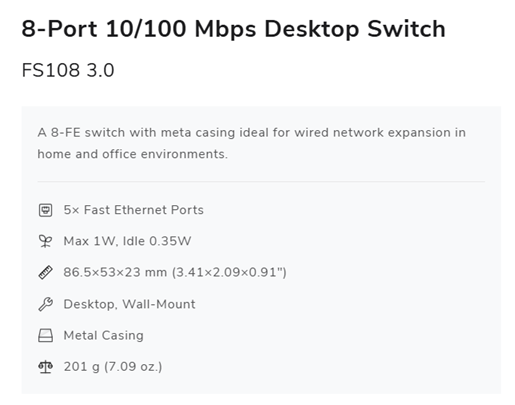Viewport: 515px width, 405px height.
Task: Click the Max 1W, Idle 0.35W text
Action: point(127,241)
